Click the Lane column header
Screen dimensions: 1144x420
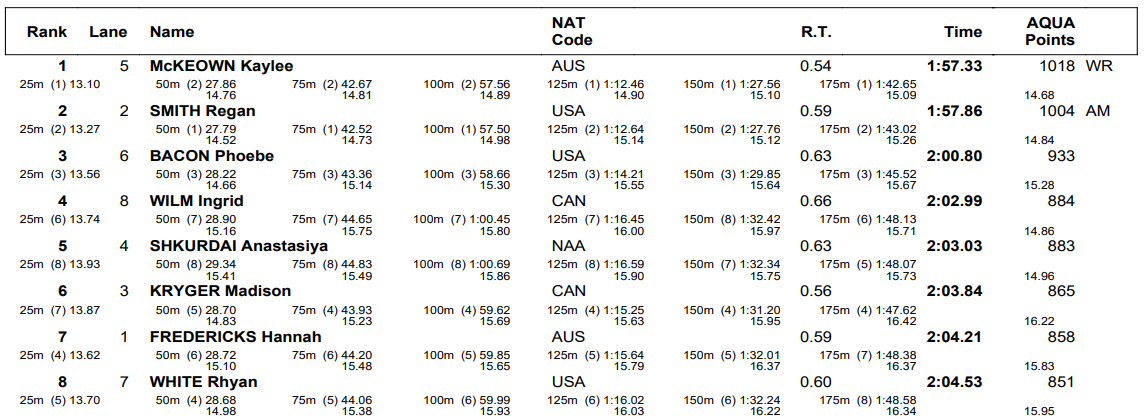108,32
